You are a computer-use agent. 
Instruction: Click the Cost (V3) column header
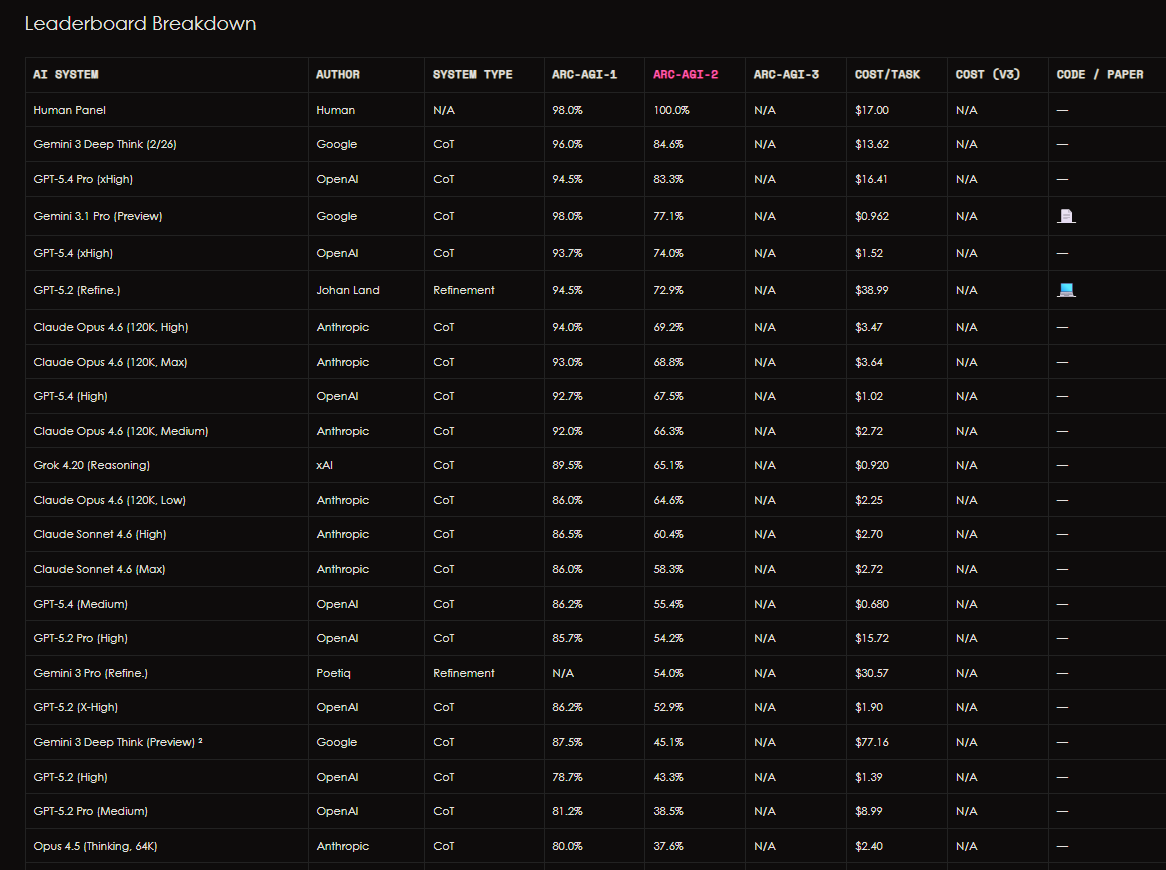(987, 75)
